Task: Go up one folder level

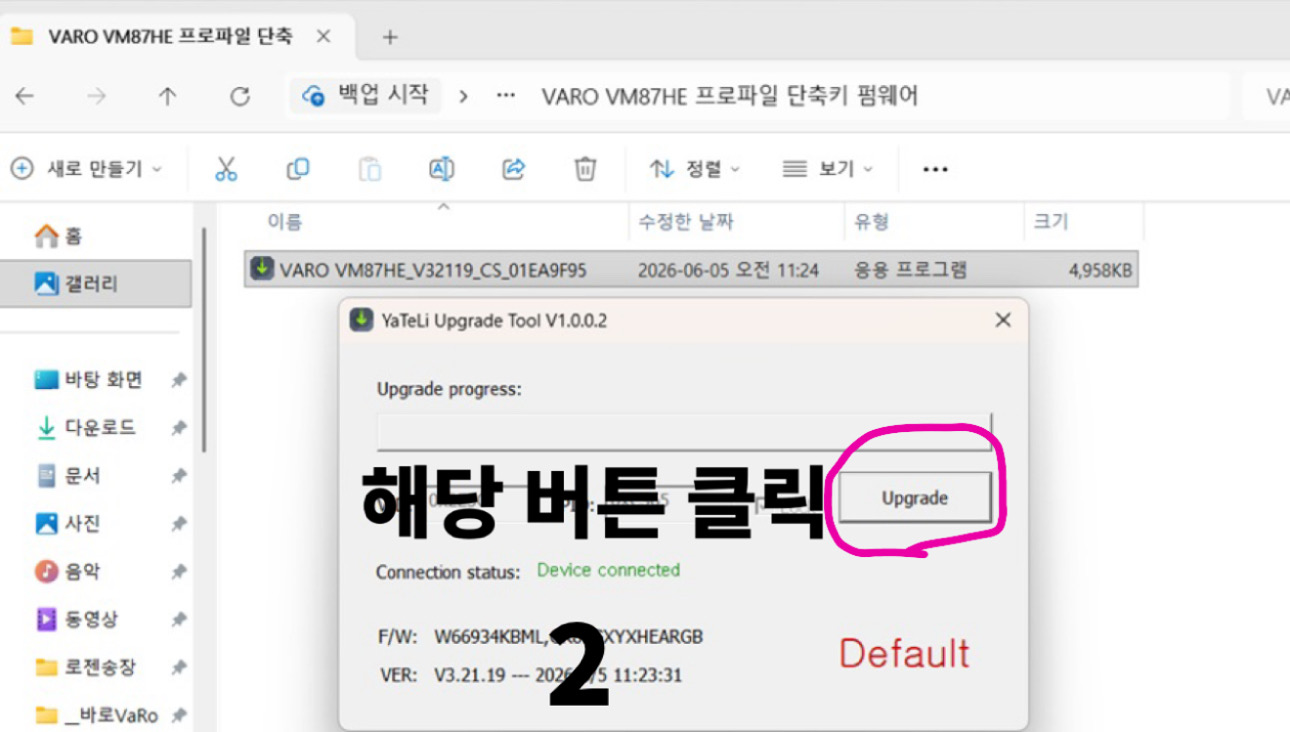Action: tap(167, 96)
